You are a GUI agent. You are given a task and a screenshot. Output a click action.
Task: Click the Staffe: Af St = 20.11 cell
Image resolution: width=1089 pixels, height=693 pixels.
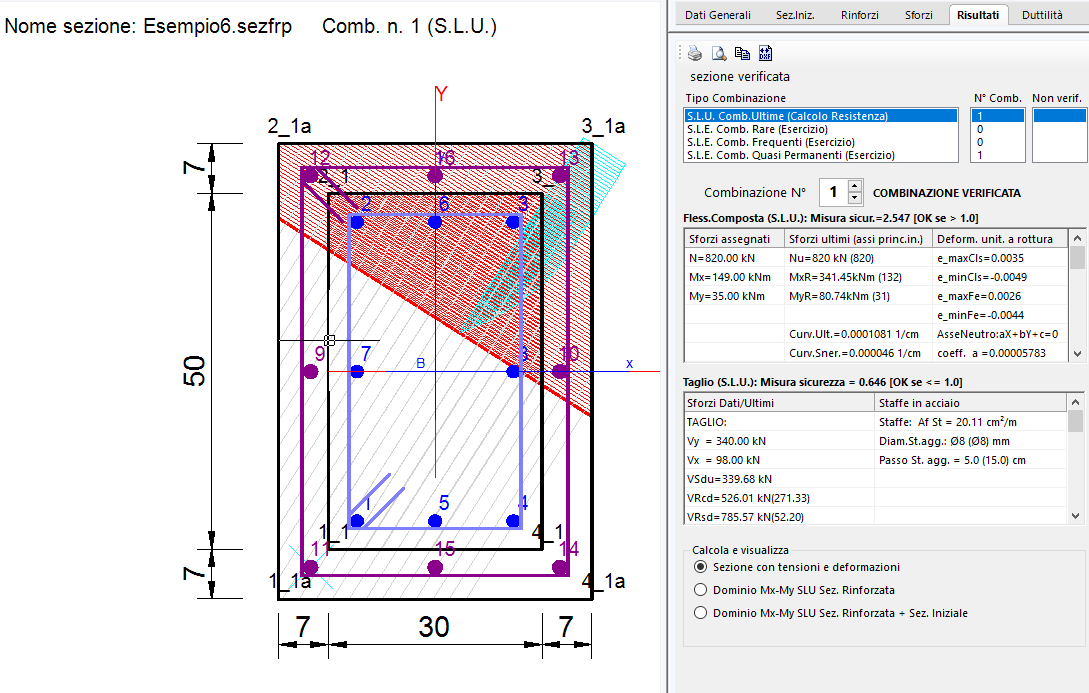point(970,422)
